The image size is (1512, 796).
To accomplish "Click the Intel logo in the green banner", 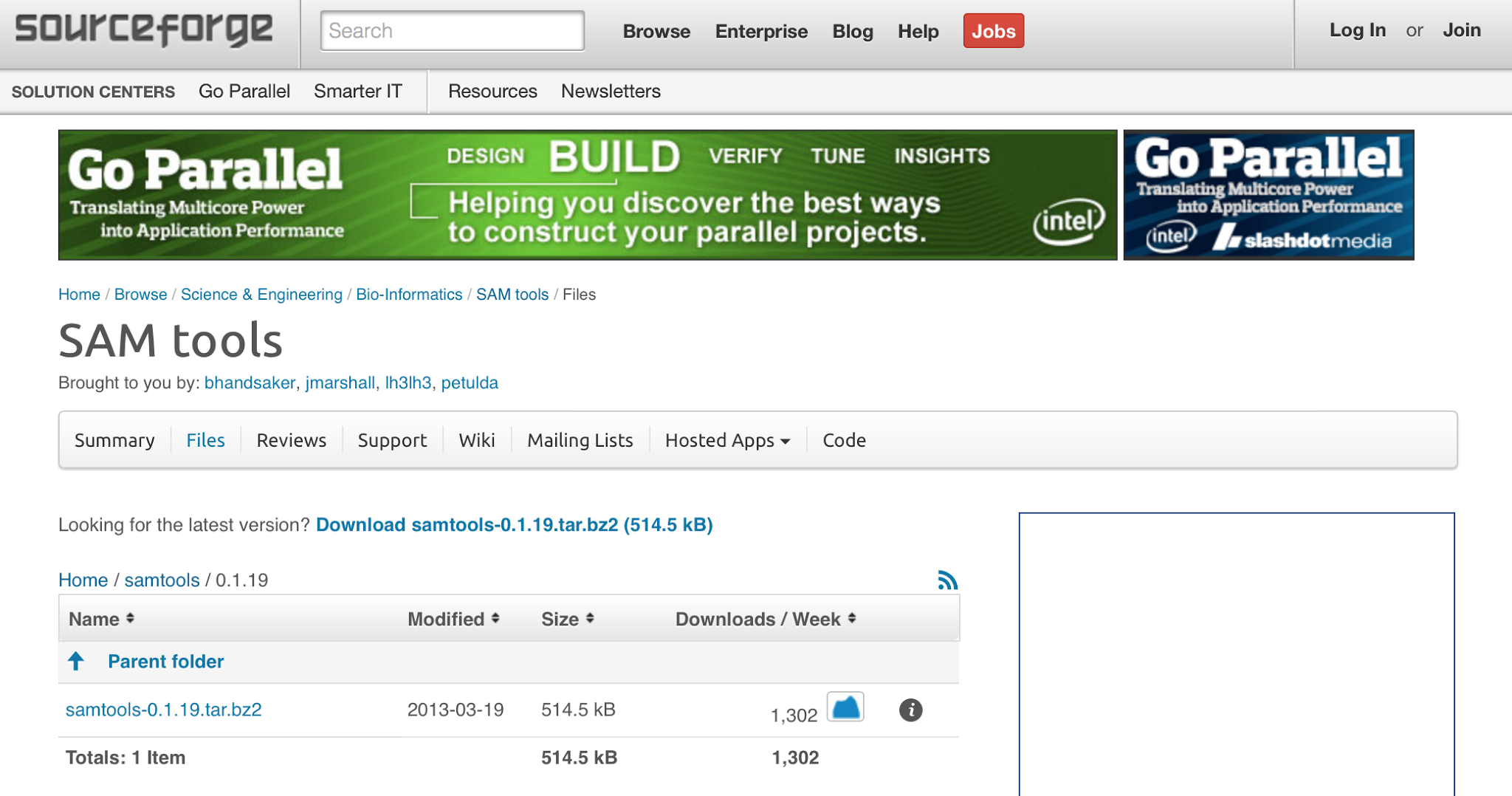I will coord(1069,219).
